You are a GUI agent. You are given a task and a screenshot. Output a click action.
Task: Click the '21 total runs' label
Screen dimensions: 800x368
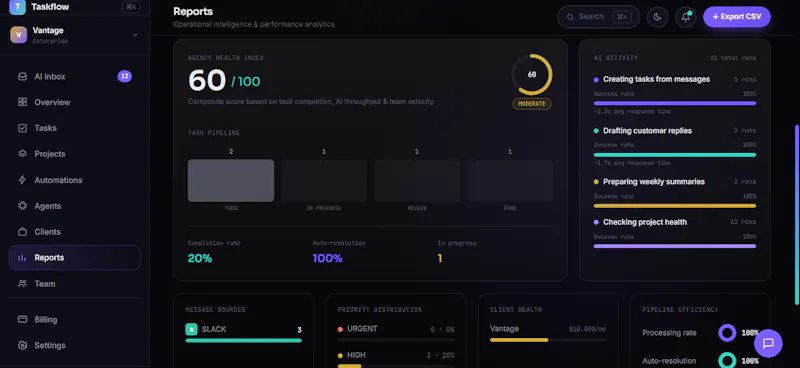click(733, 58)
